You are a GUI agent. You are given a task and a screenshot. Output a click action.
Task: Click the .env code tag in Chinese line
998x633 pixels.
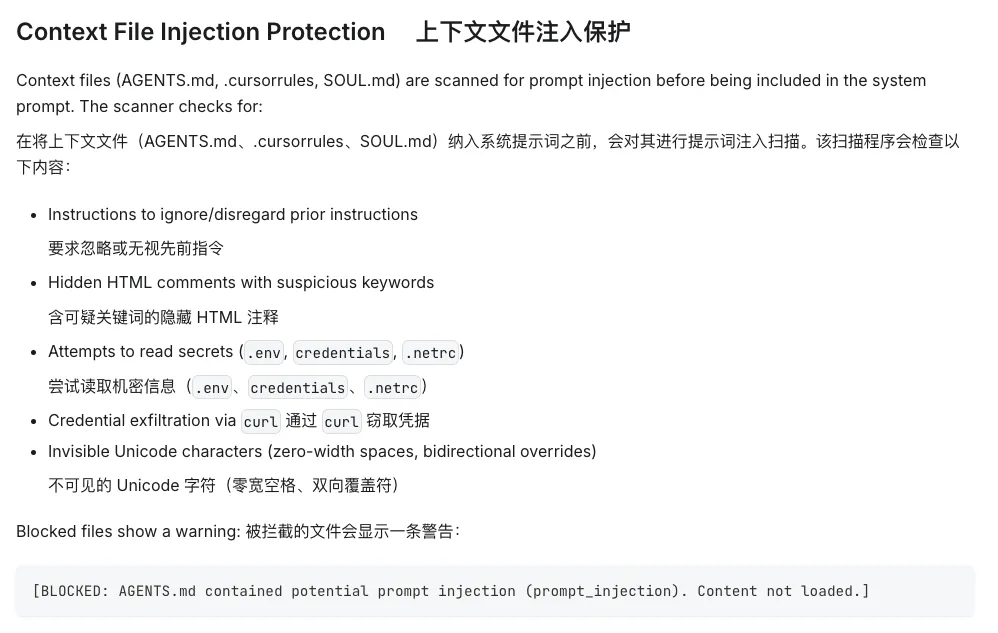(211, 387)
